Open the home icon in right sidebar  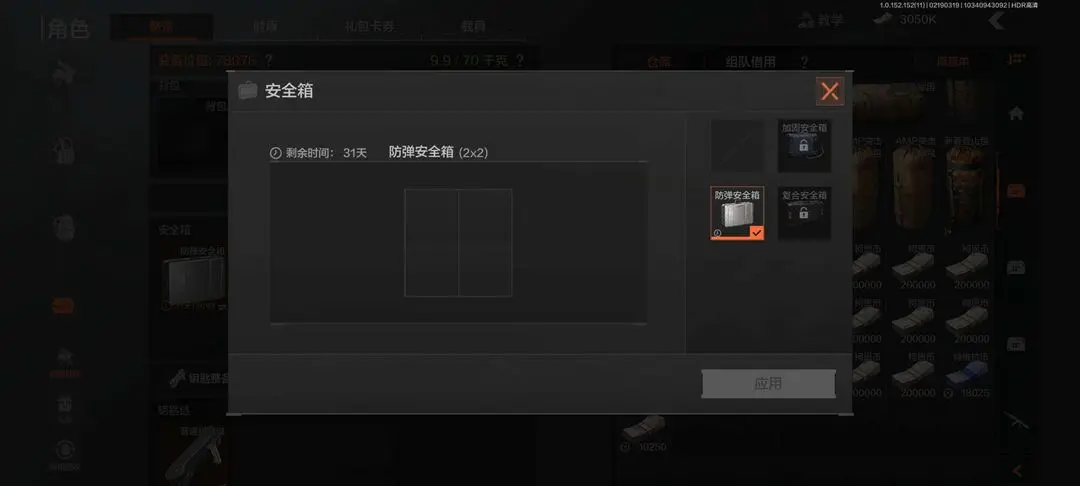pyautogui.click(x=1016, y=113)
